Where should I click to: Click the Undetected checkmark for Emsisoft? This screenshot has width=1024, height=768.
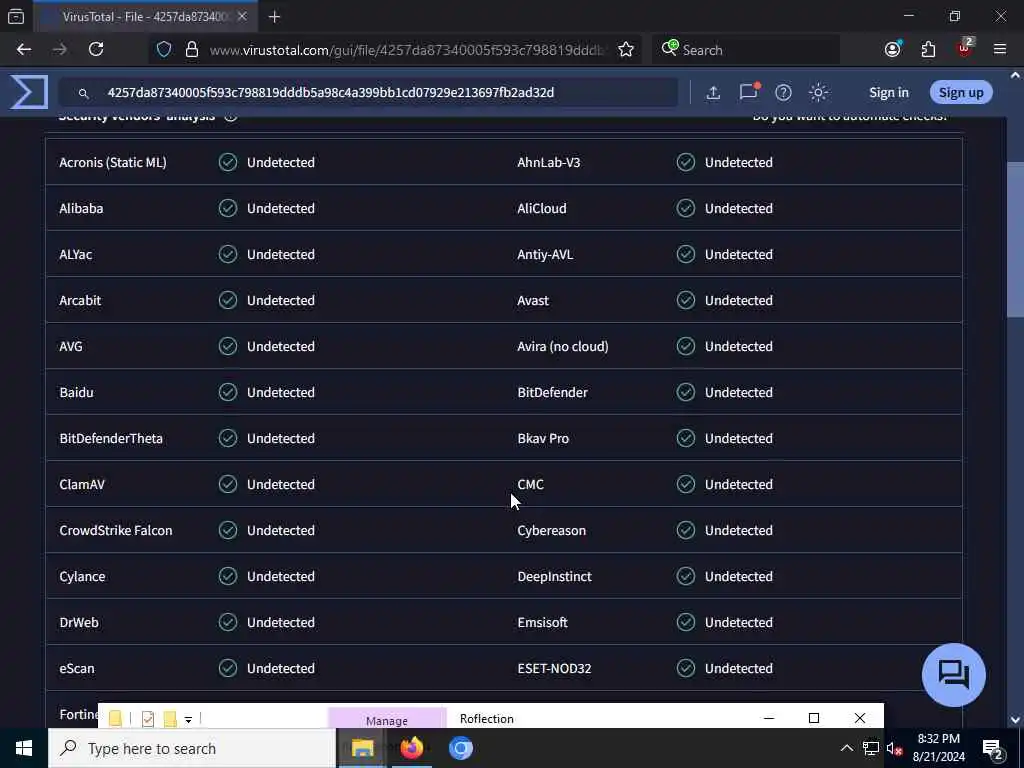[x=686, y=622]
